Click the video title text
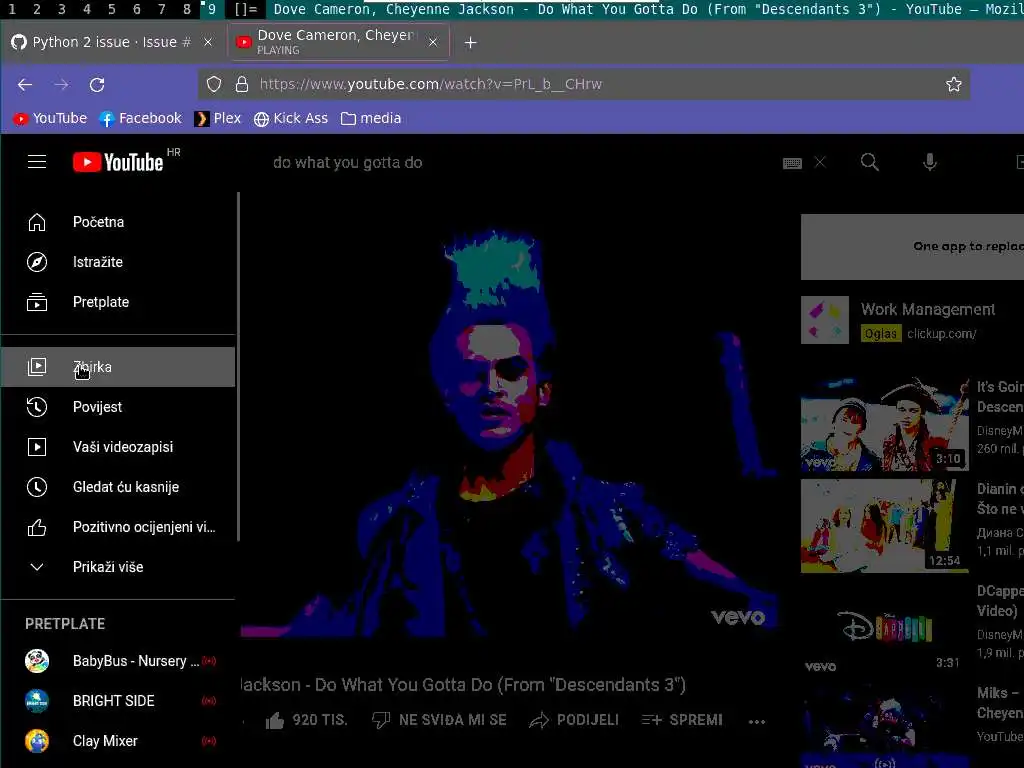Image resolution: width=1024 pixels, height=768 pixels. 464,684
